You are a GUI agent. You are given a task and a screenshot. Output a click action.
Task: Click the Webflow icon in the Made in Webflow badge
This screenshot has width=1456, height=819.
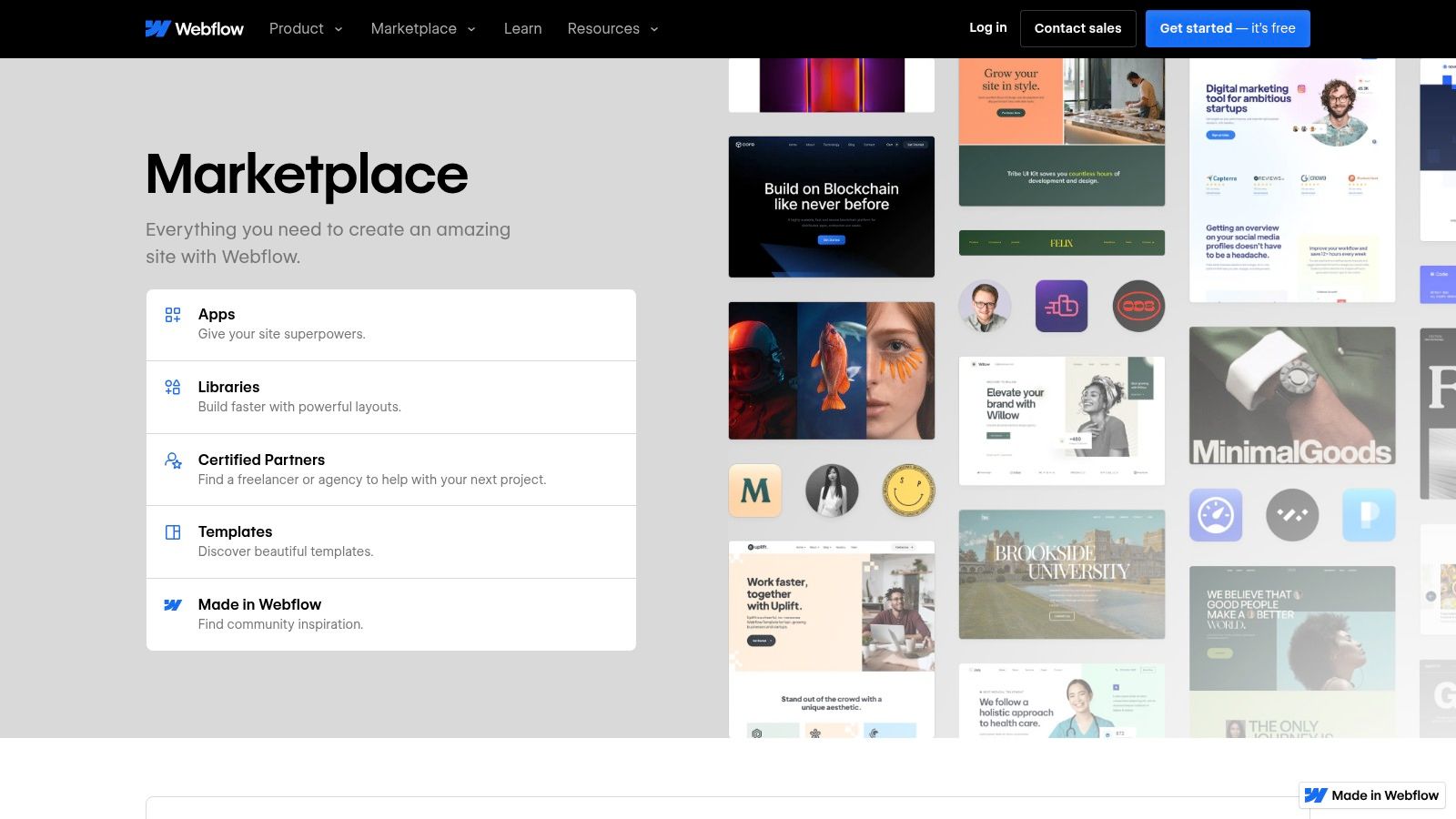tap(1316, 795)
